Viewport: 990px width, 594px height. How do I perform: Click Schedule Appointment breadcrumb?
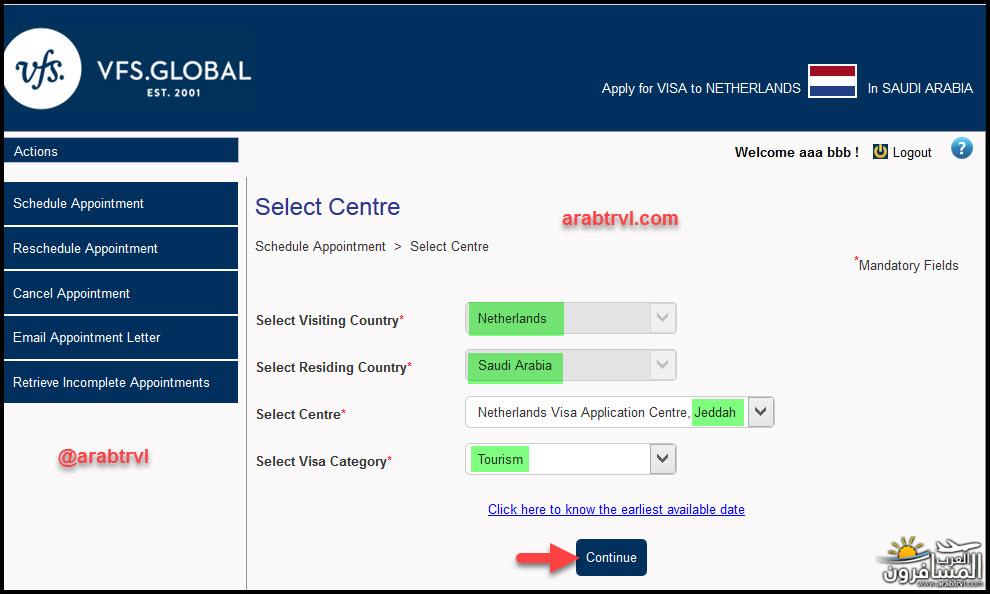[320, 246]
